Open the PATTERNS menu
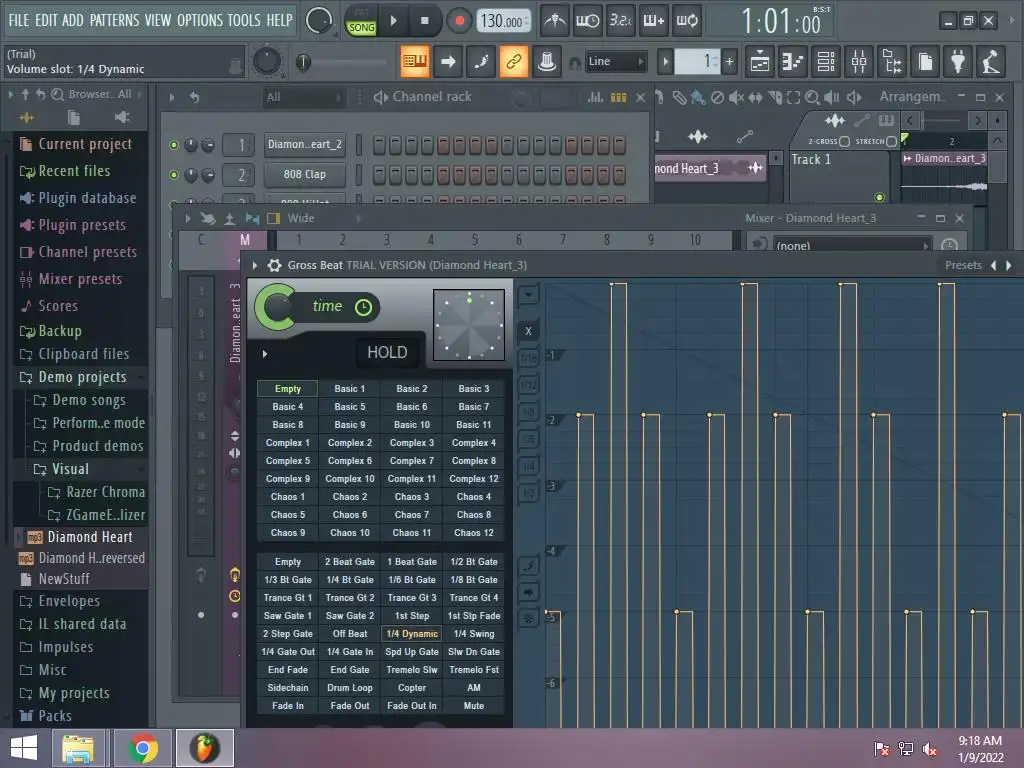This screenshot has height=768, width=1024. click(114, 20)
